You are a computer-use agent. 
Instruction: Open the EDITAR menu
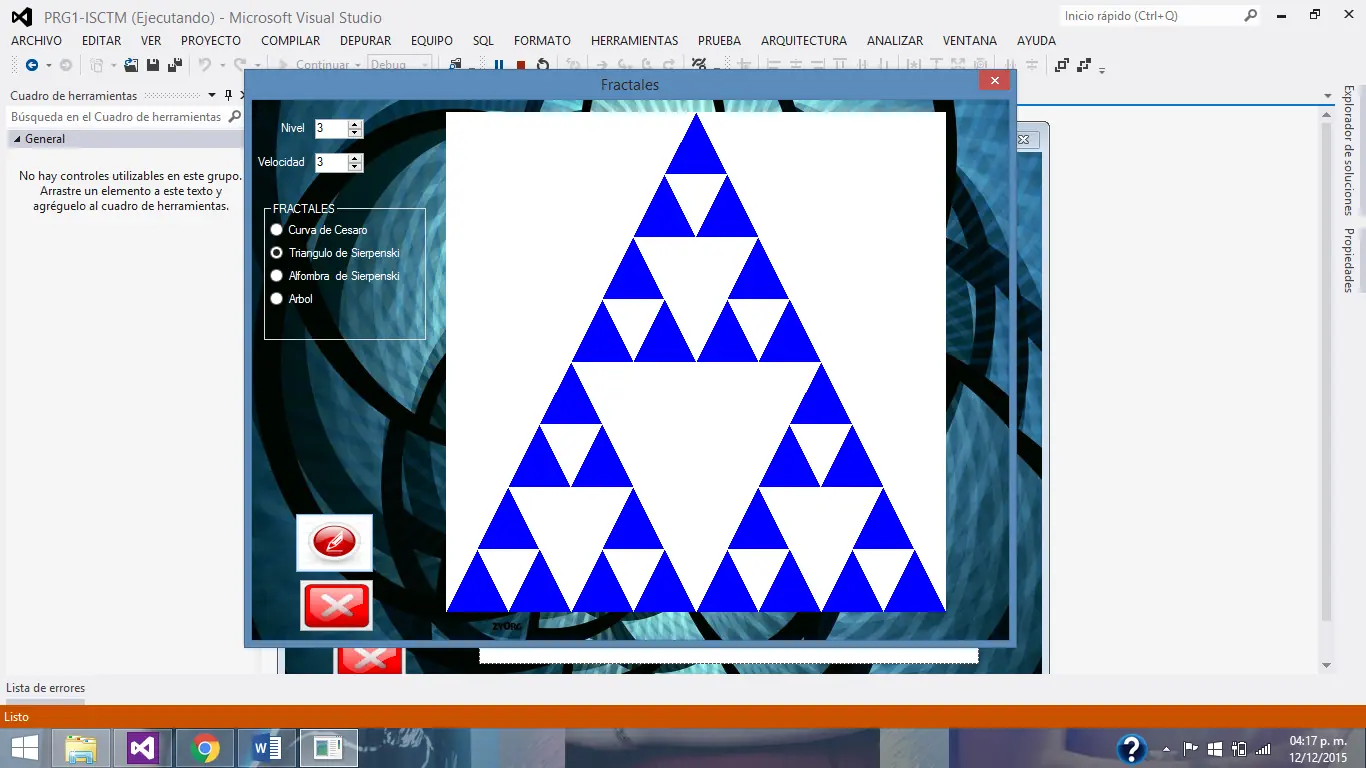[101, 41]
